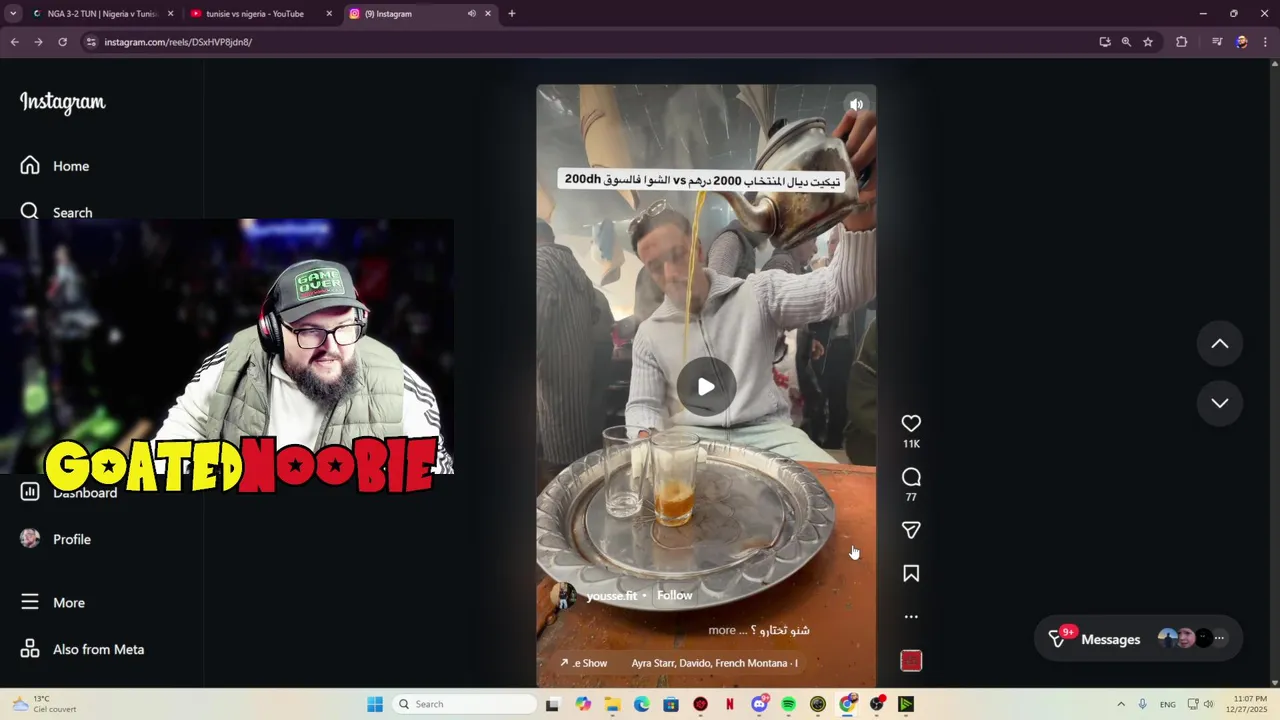Image resolution: width=1280 pixels, height=720 pixels.
Task: Open Also from Meta in the sidebar
Action: 84,649
